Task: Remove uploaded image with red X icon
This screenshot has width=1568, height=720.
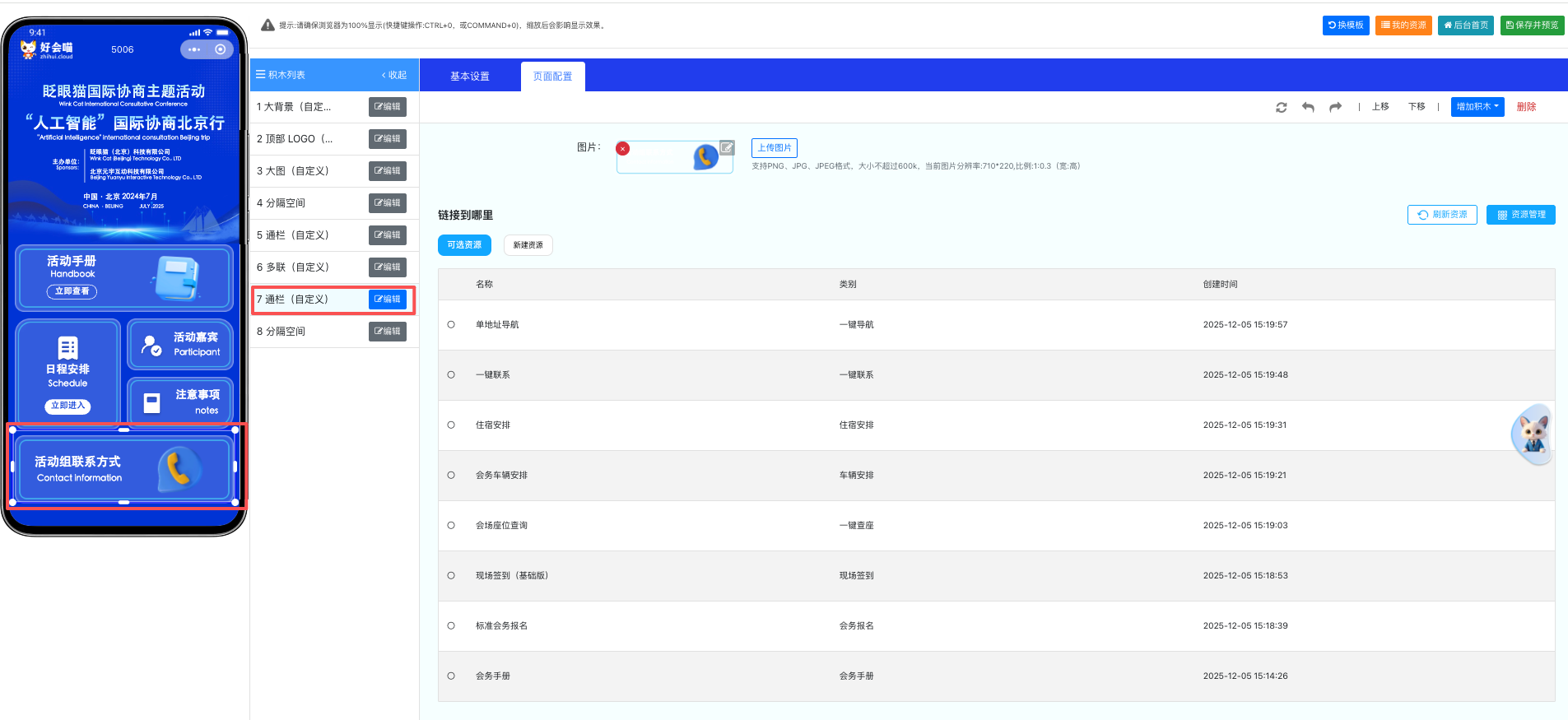Action: click(623, 149)
